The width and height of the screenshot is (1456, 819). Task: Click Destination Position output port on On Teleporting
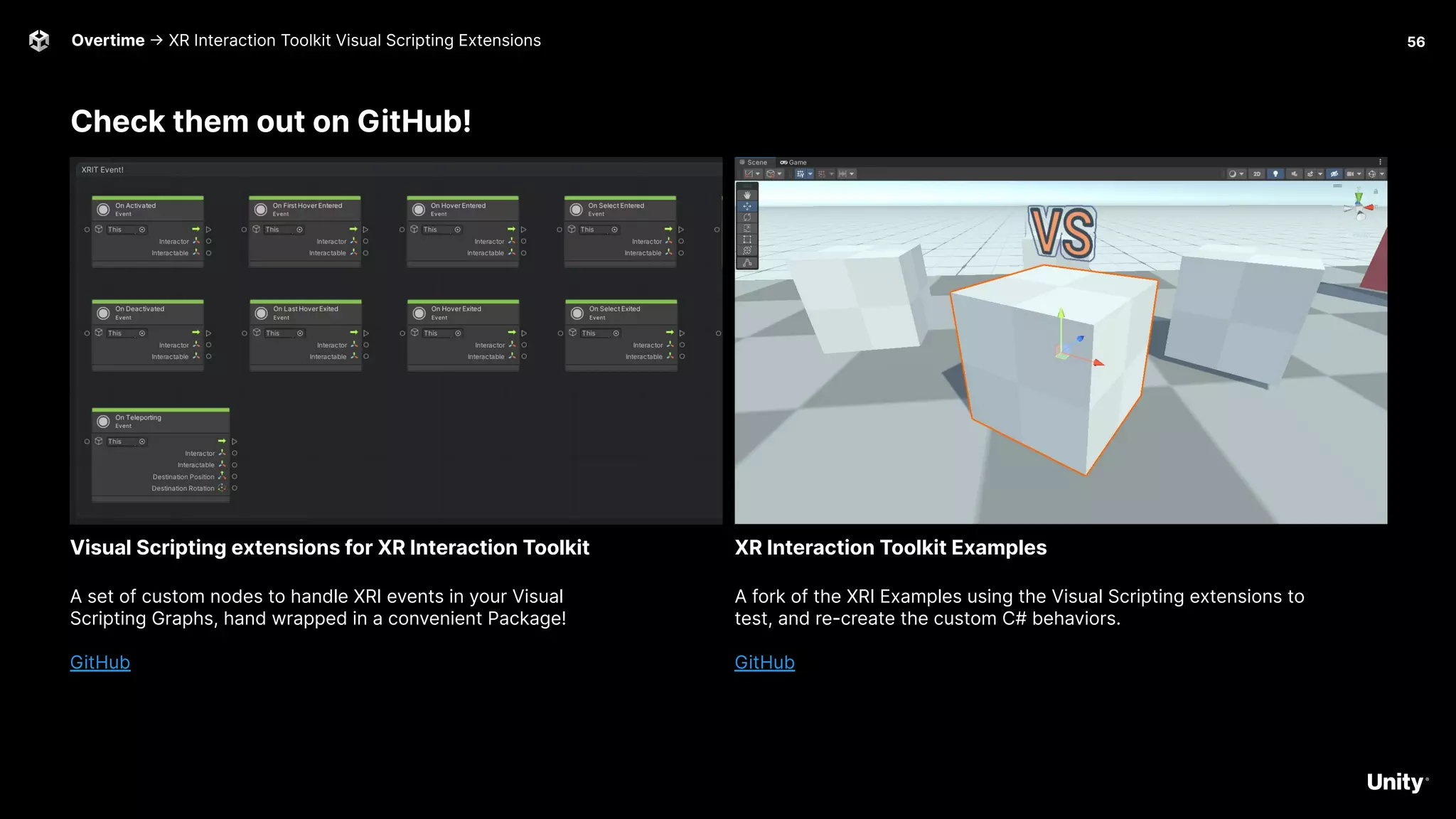(x=235, y=476)
